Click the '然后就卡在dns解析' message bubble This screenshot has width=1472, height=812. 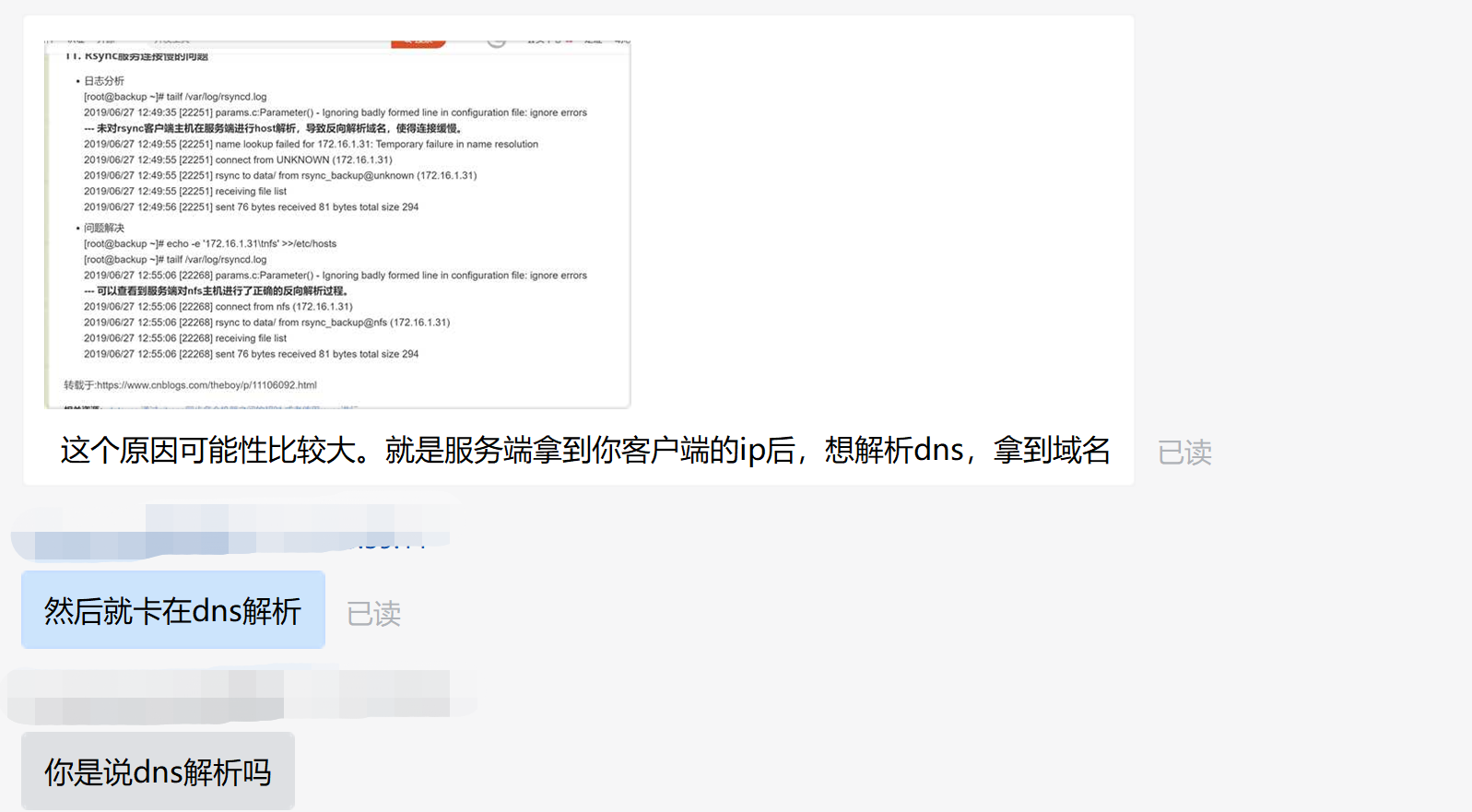click(173, 610)
